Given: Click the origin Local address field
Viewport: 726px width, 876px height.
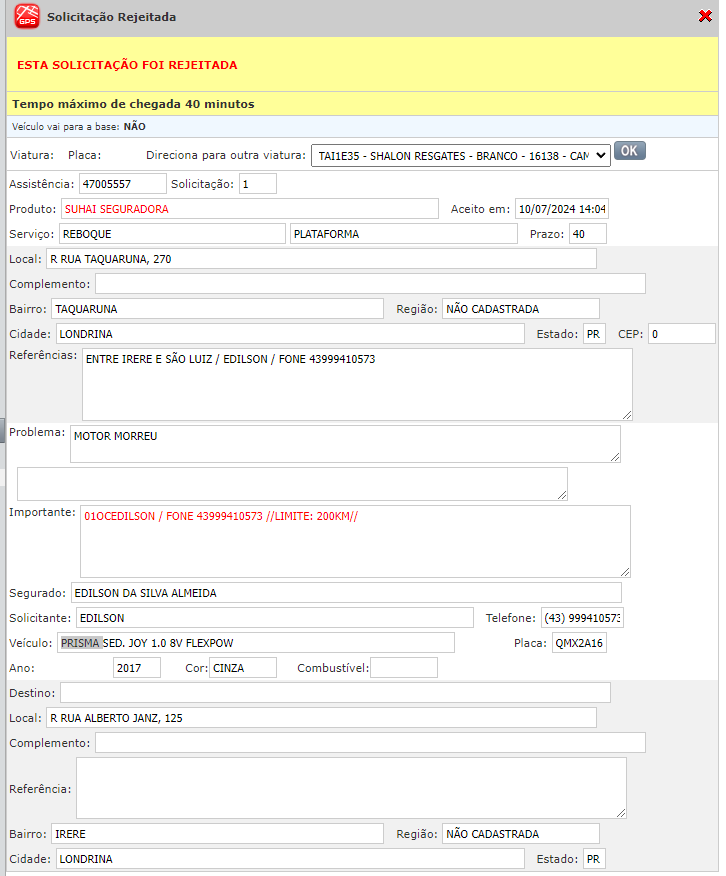Looking at the screenshot, I should 320,259.
